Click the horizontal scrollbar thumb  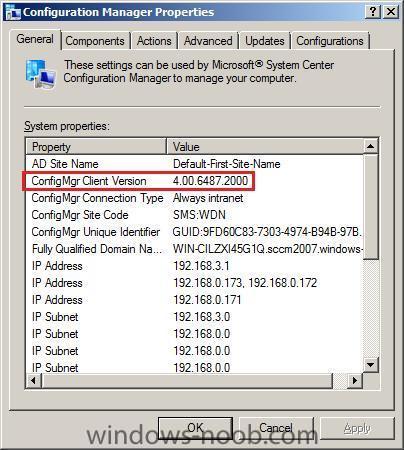(187, 380)
